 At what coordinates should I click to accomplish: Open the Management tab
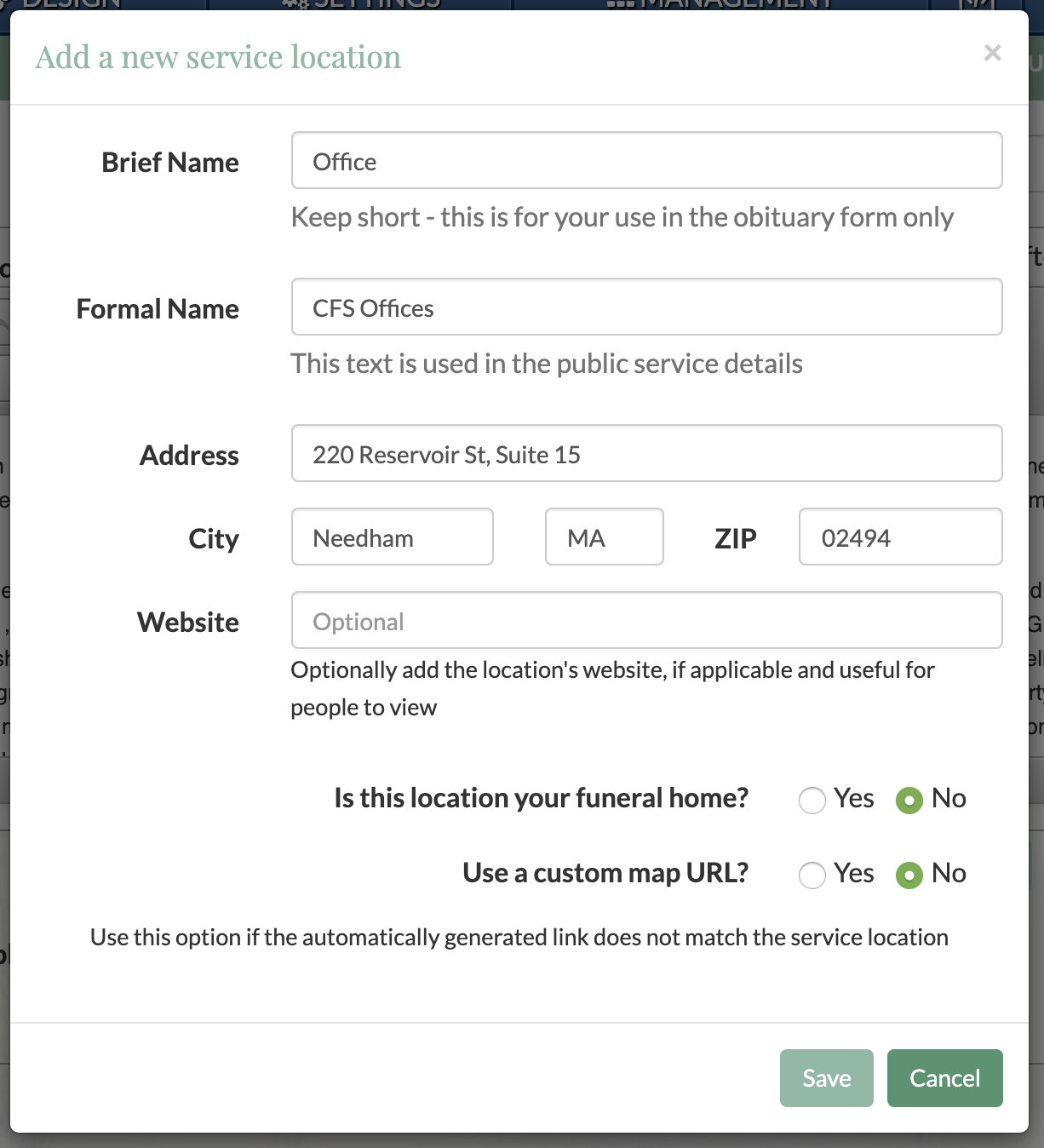pos(720,4)
